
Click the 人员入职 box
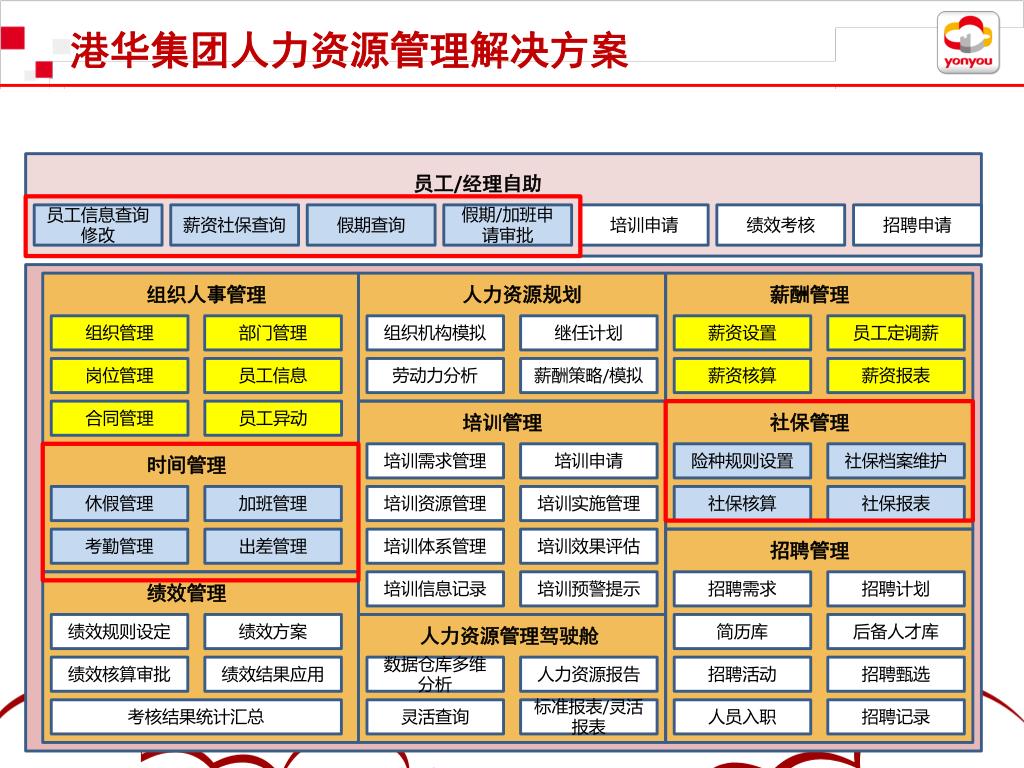tap(742, 717)
